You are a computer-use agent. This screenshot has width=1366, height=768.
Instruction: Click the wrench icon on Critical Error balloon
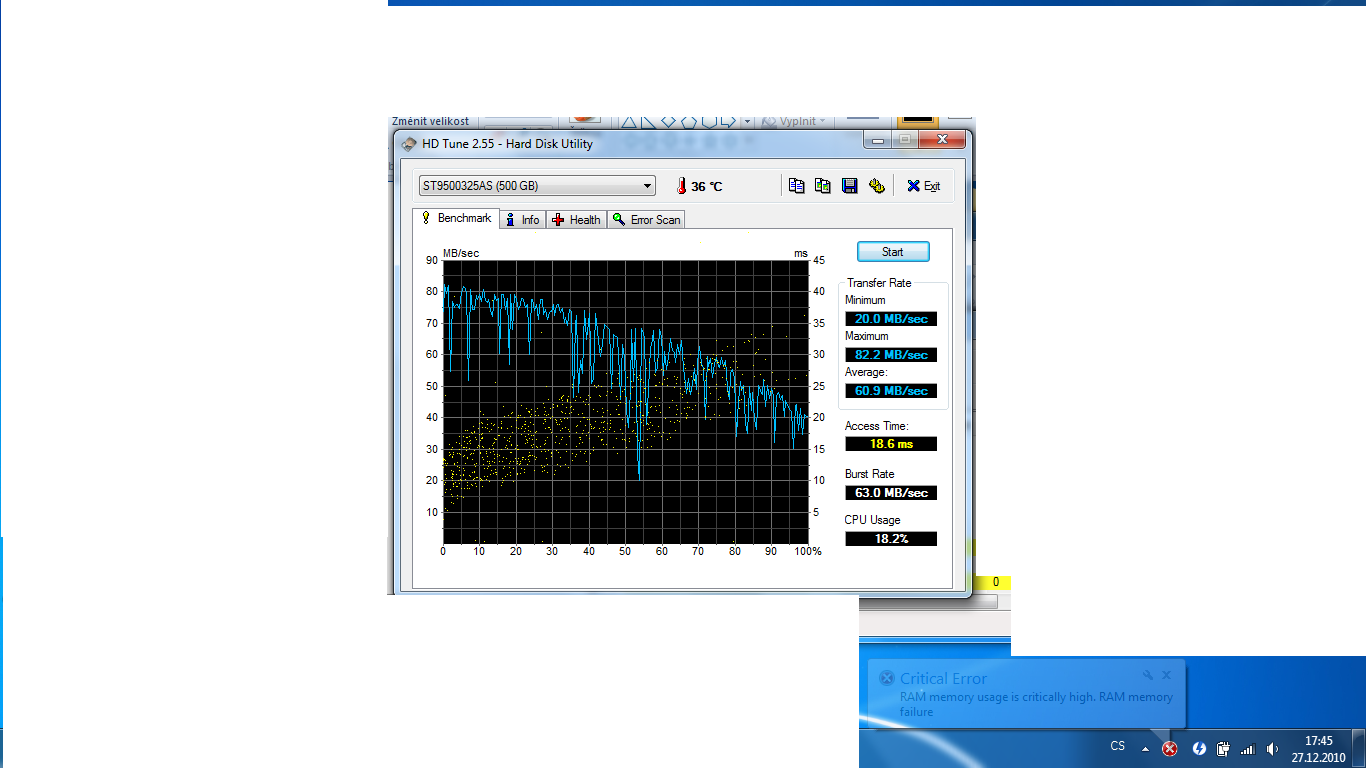point(1148,676)
